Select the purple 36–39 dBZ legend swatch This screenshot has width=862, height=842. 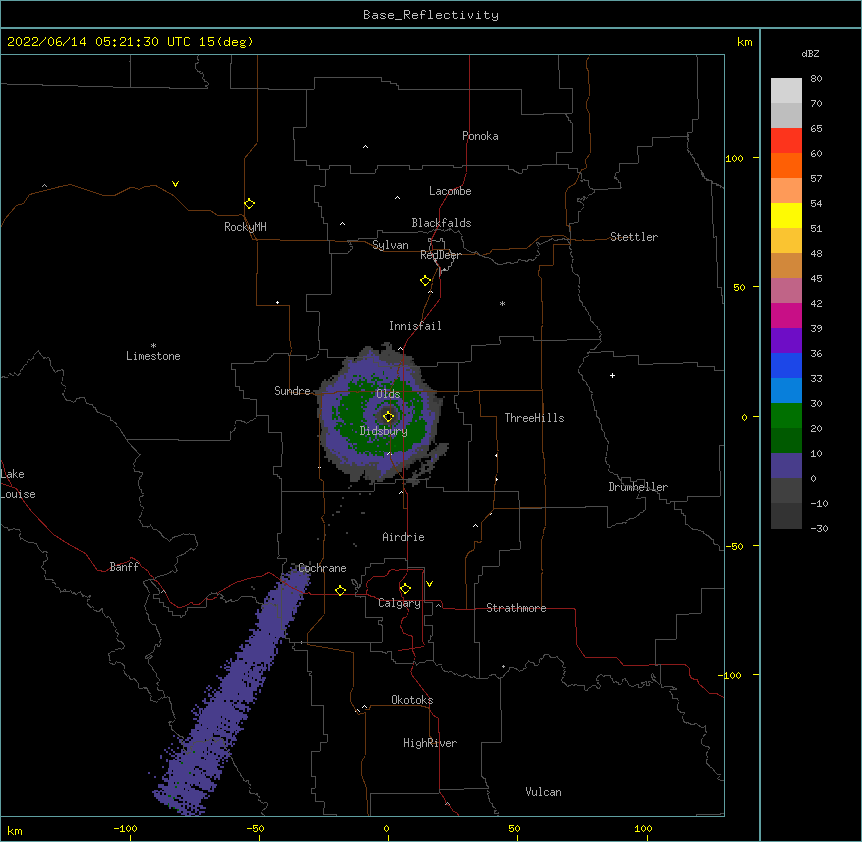(786, 341)
